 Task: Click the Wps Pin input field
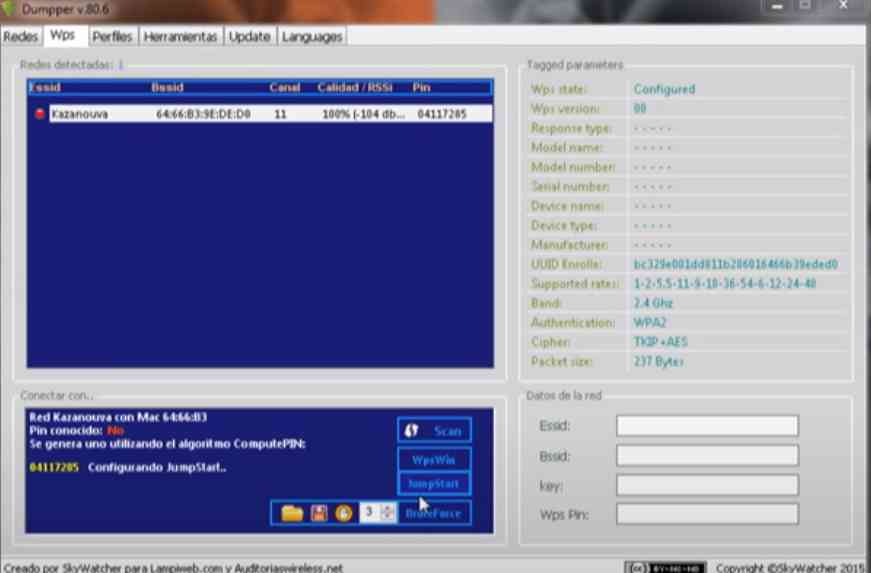click(707, 514)
